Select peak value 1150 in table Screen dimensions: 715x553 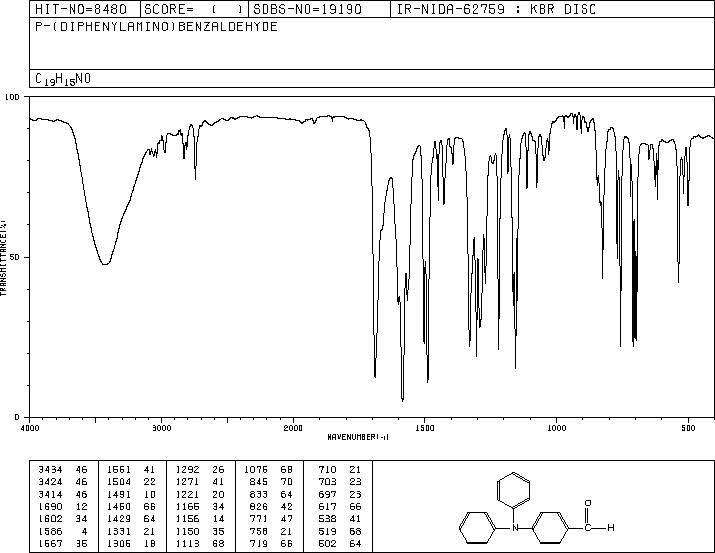pyautogui.click(x=187, y=532)
